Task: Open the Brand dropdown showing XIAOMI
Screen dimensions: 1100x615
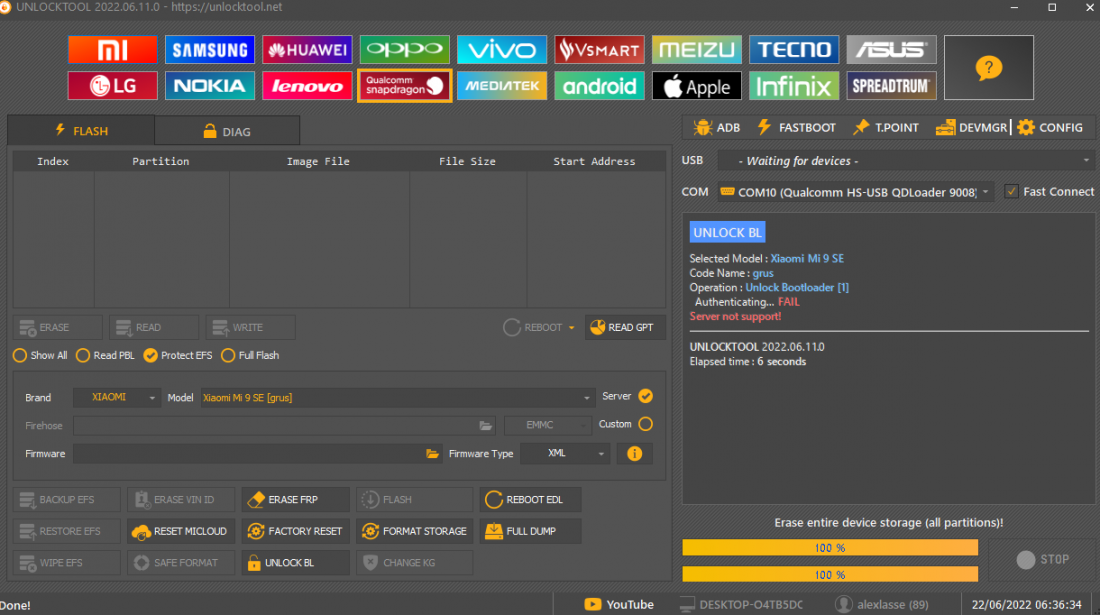Action: [x=117, y=398]
